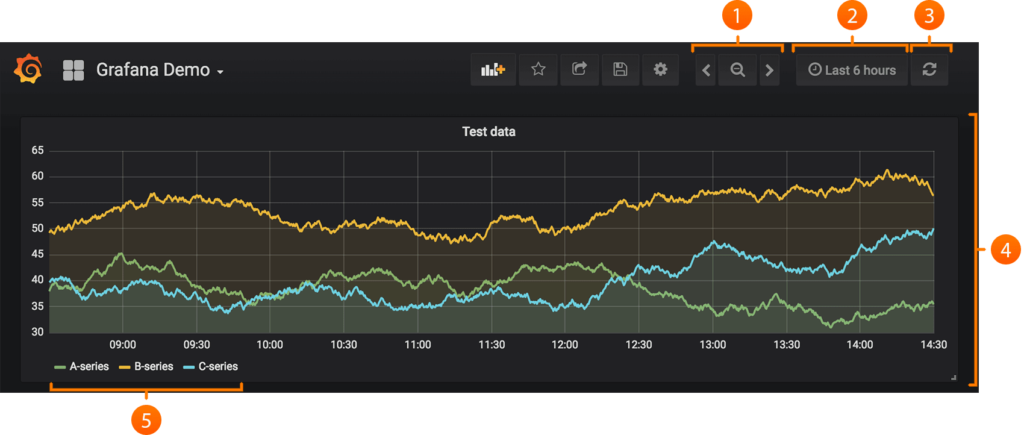Open dashboard settings gear
The image size is (1024, 435).
coord(660,70)
